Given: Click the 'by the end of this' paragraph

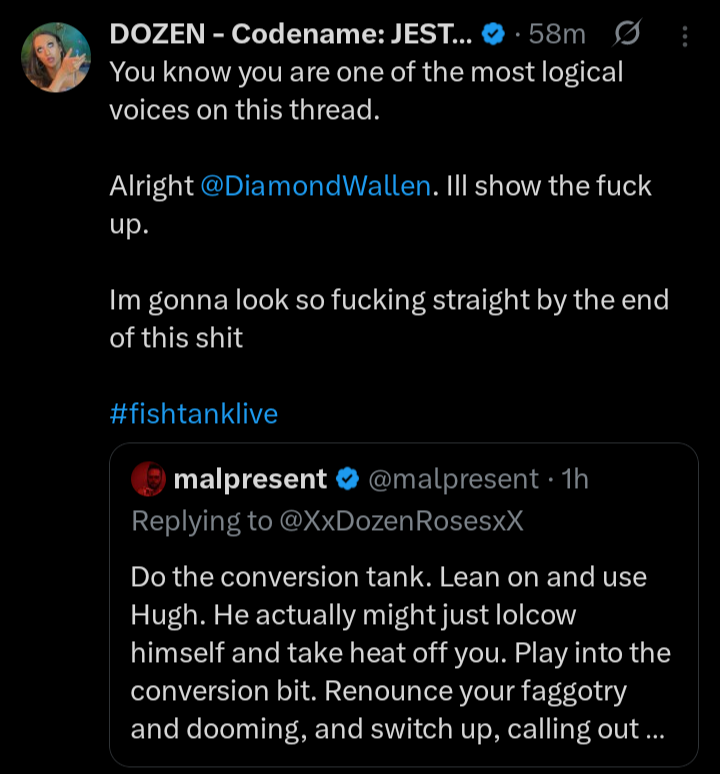Looking at the screenshot, I should click(389, 318).
